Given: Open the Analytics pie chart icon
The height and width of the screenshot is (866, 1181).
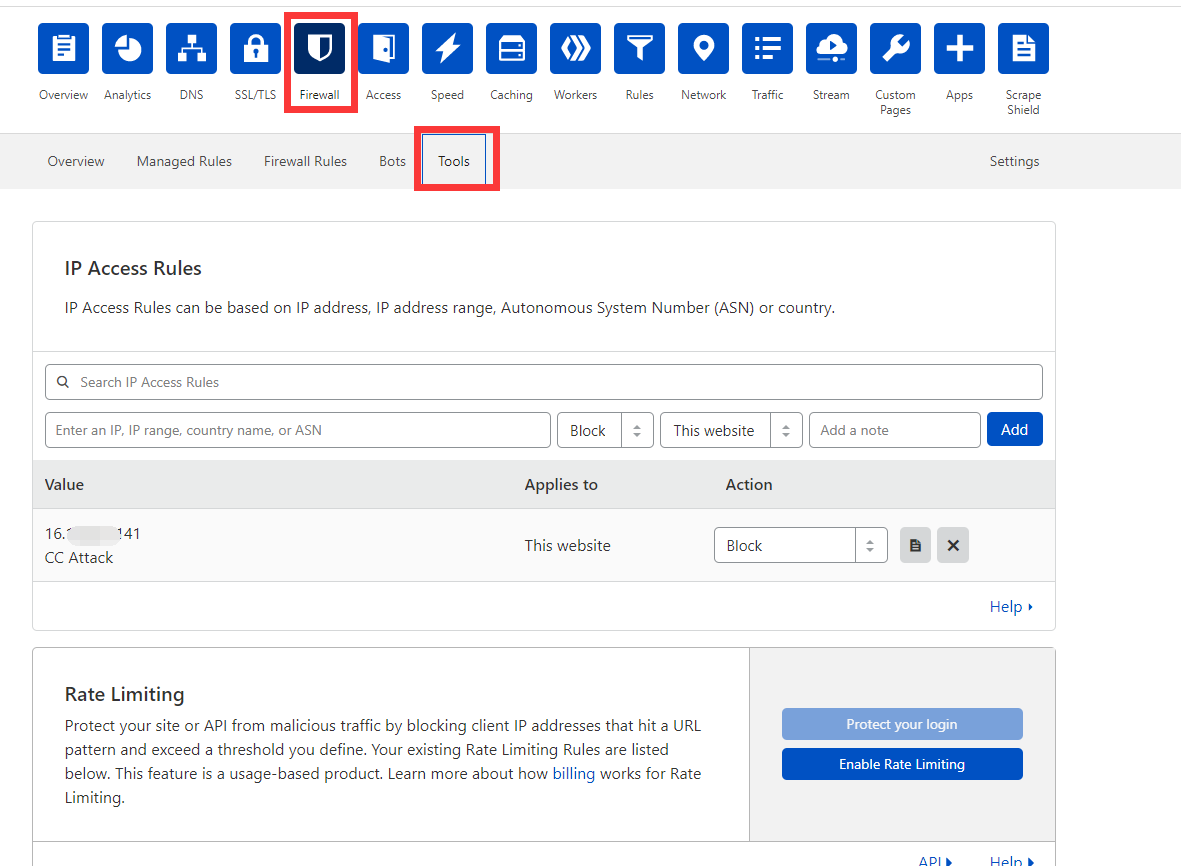Looking at the screenshot, I should 127,49.
